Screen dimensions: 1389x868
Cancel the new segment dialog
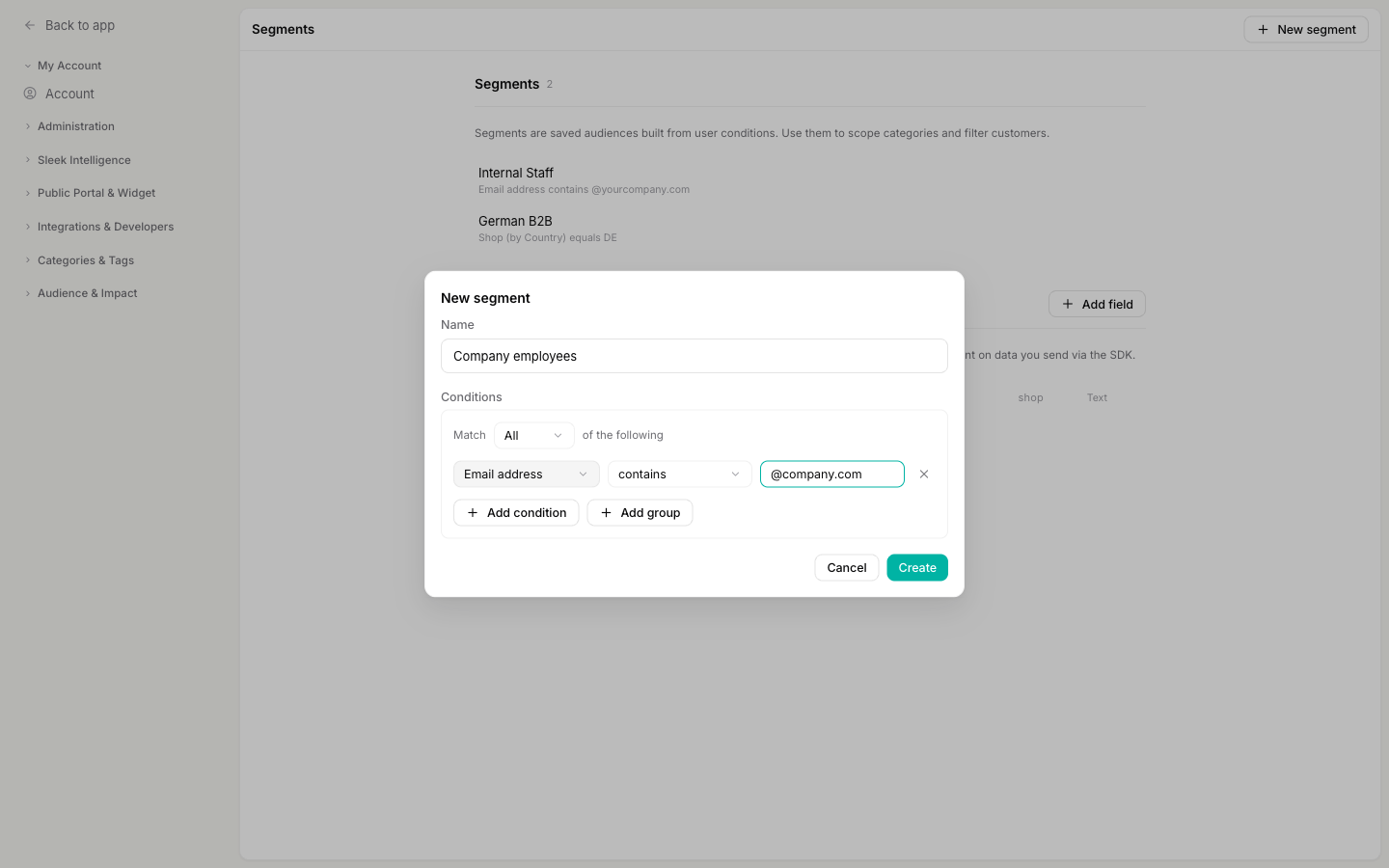point(847,568)
